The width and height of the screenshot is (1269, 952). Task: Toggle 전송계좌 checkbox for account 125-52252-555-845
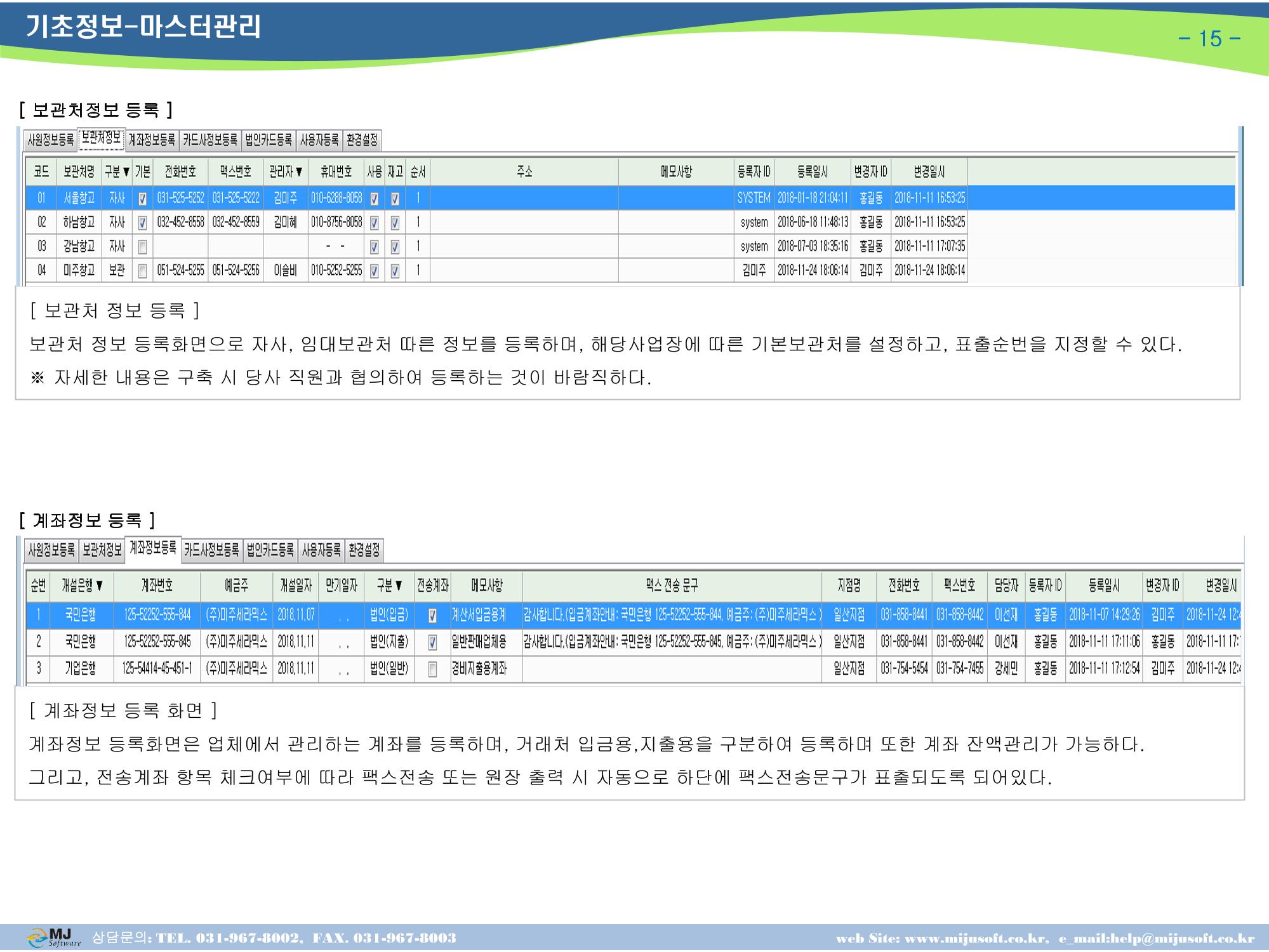pyautogui.click(x=432, y=642)
